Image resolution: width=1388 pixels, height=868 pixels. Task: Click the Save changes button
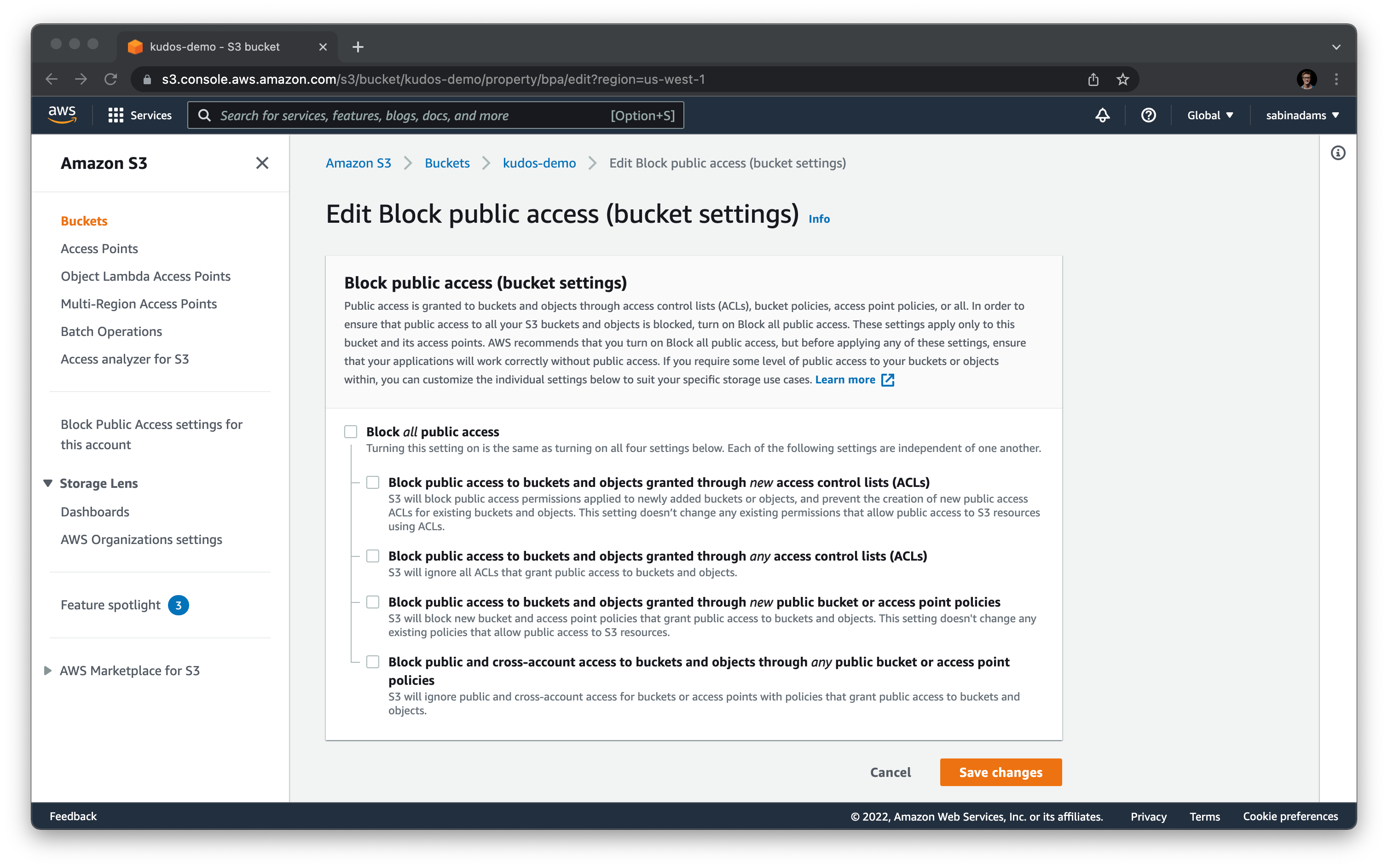click(1000, 772)
